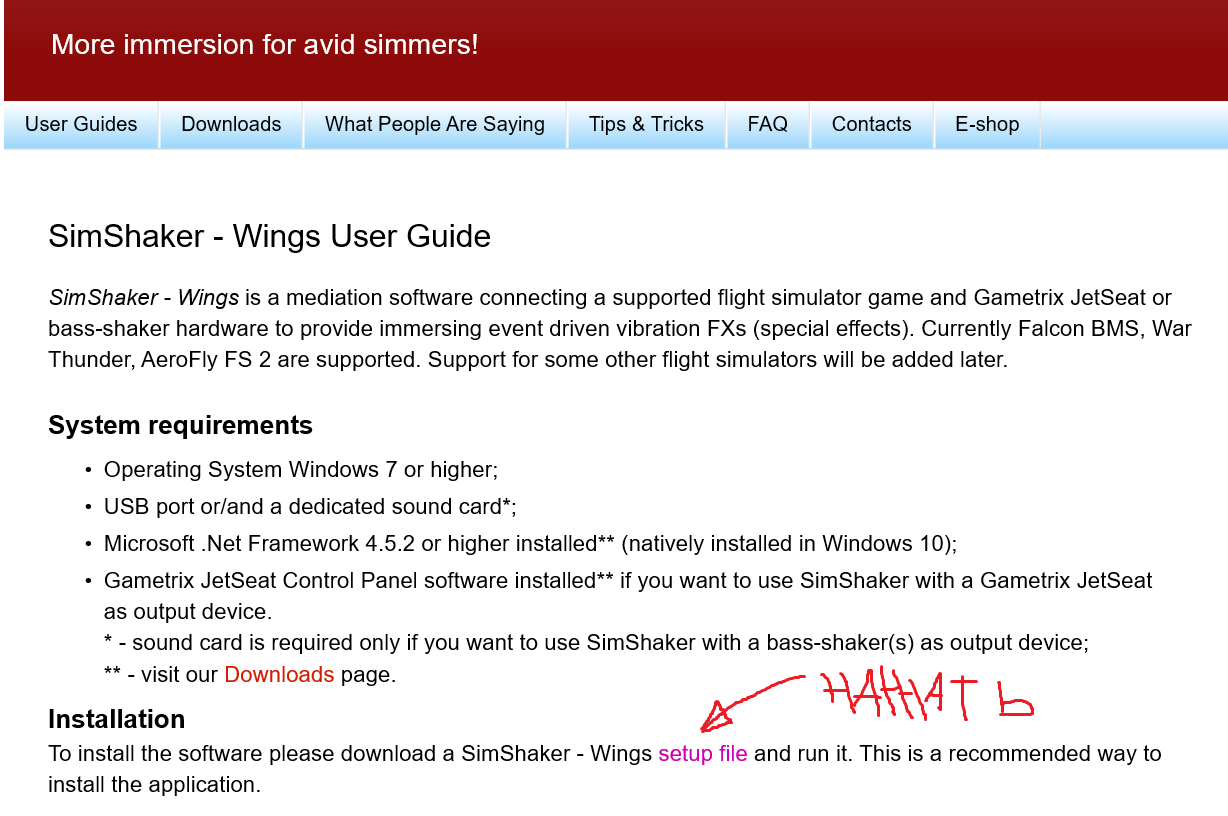Image resolution: width=1228 pixels, height=816 pixels.
Task: Open the E-shop menu item
Action: (987, 125)
